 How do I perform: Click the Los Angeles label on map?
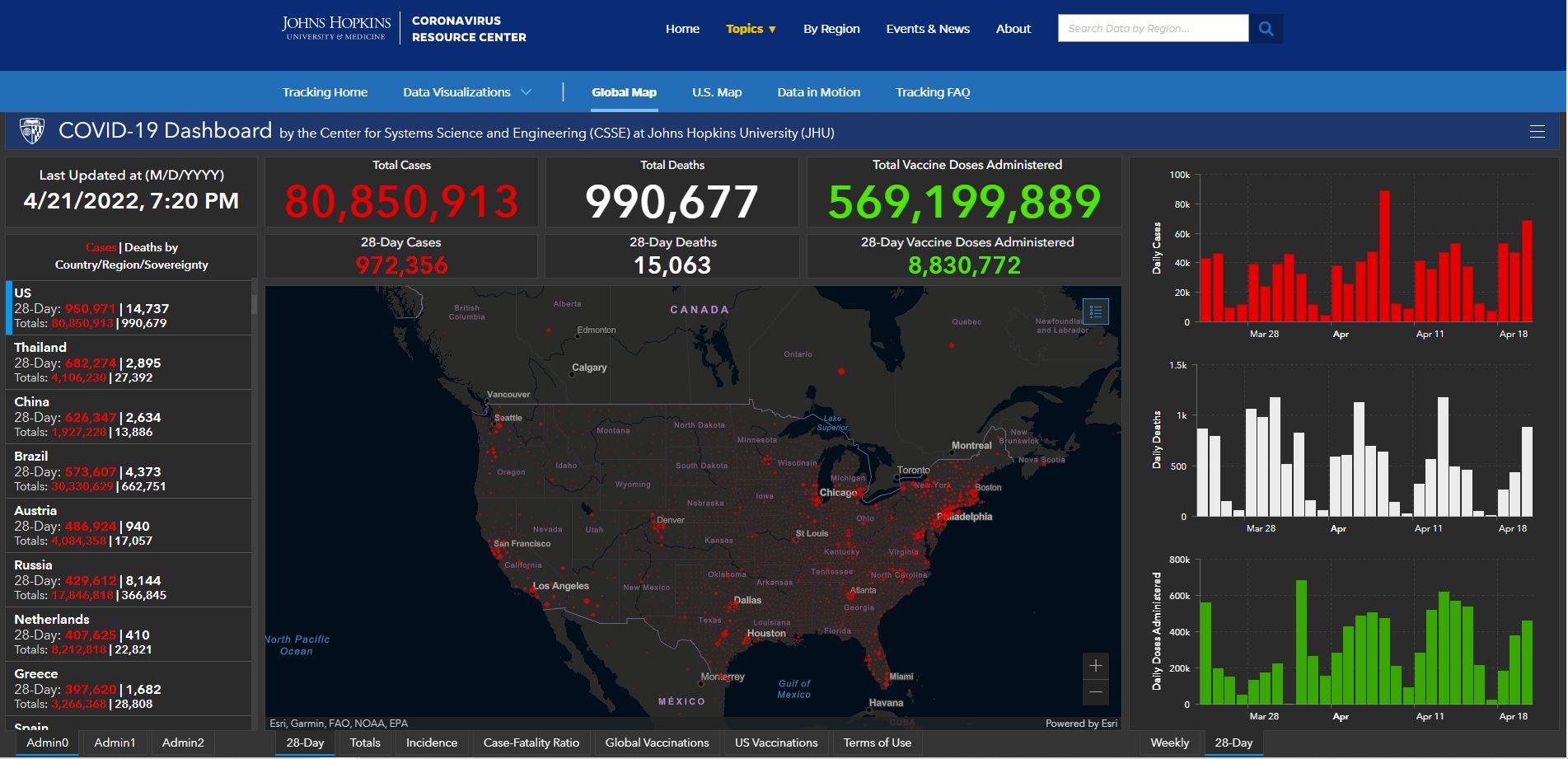coord(560,586)
